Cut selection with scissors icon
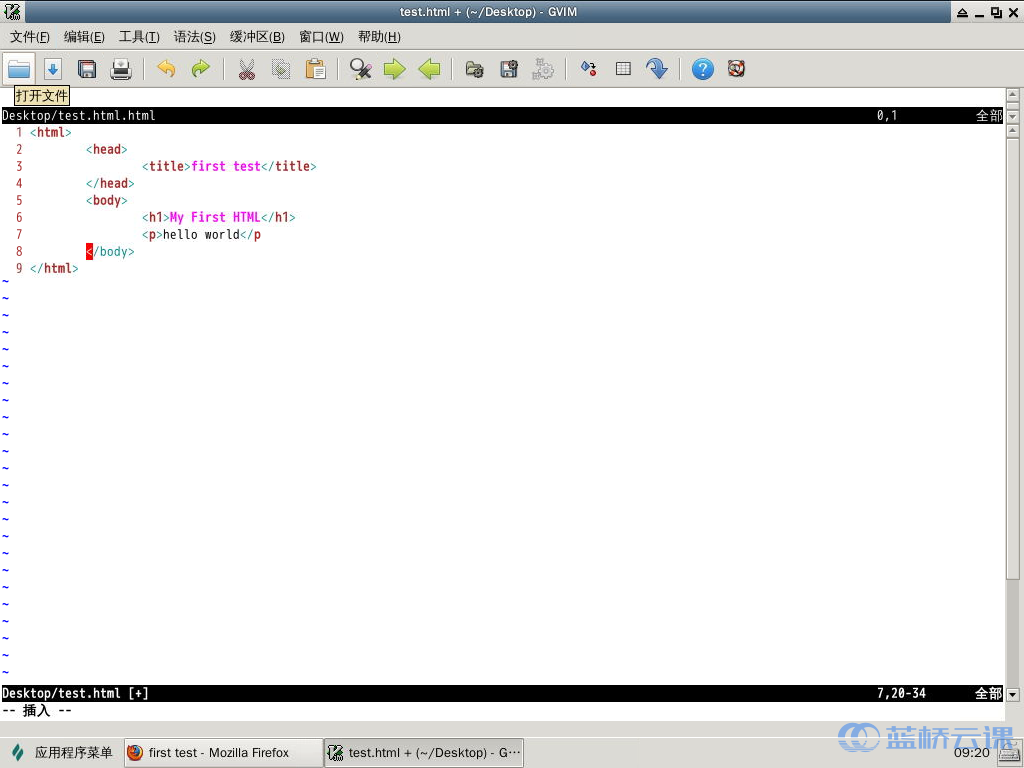 pyautogui.click(x=246, y=69)
